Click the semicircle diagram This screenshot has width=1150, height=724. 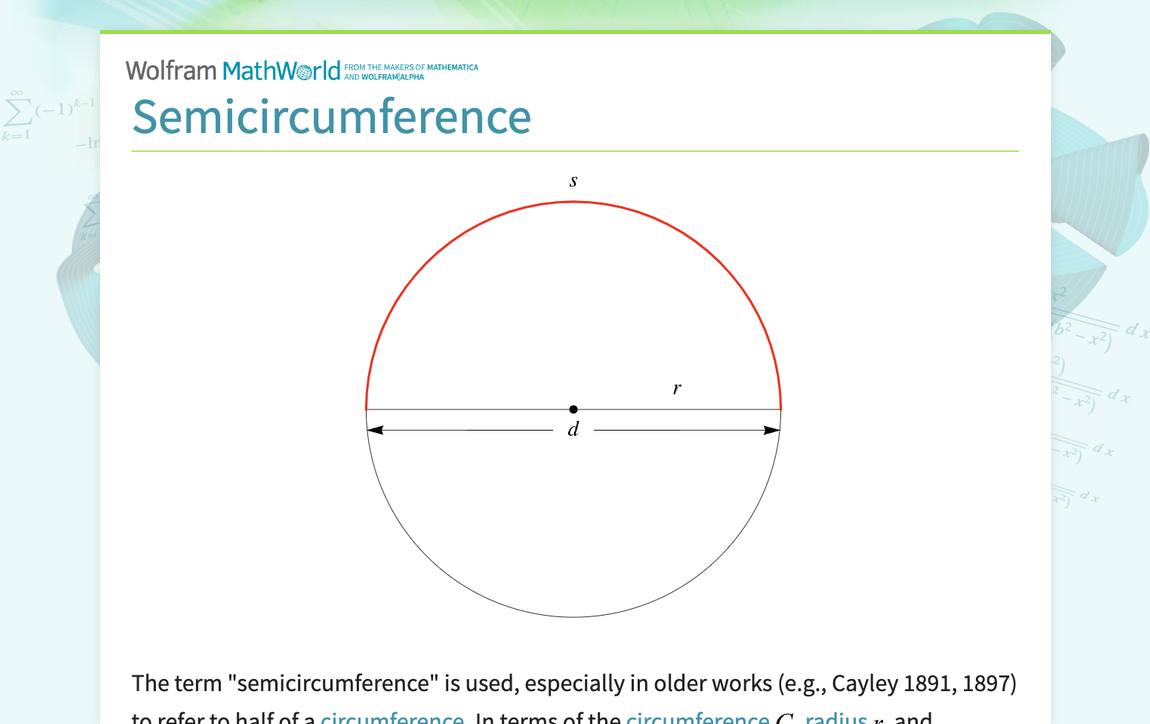[573, 410]
